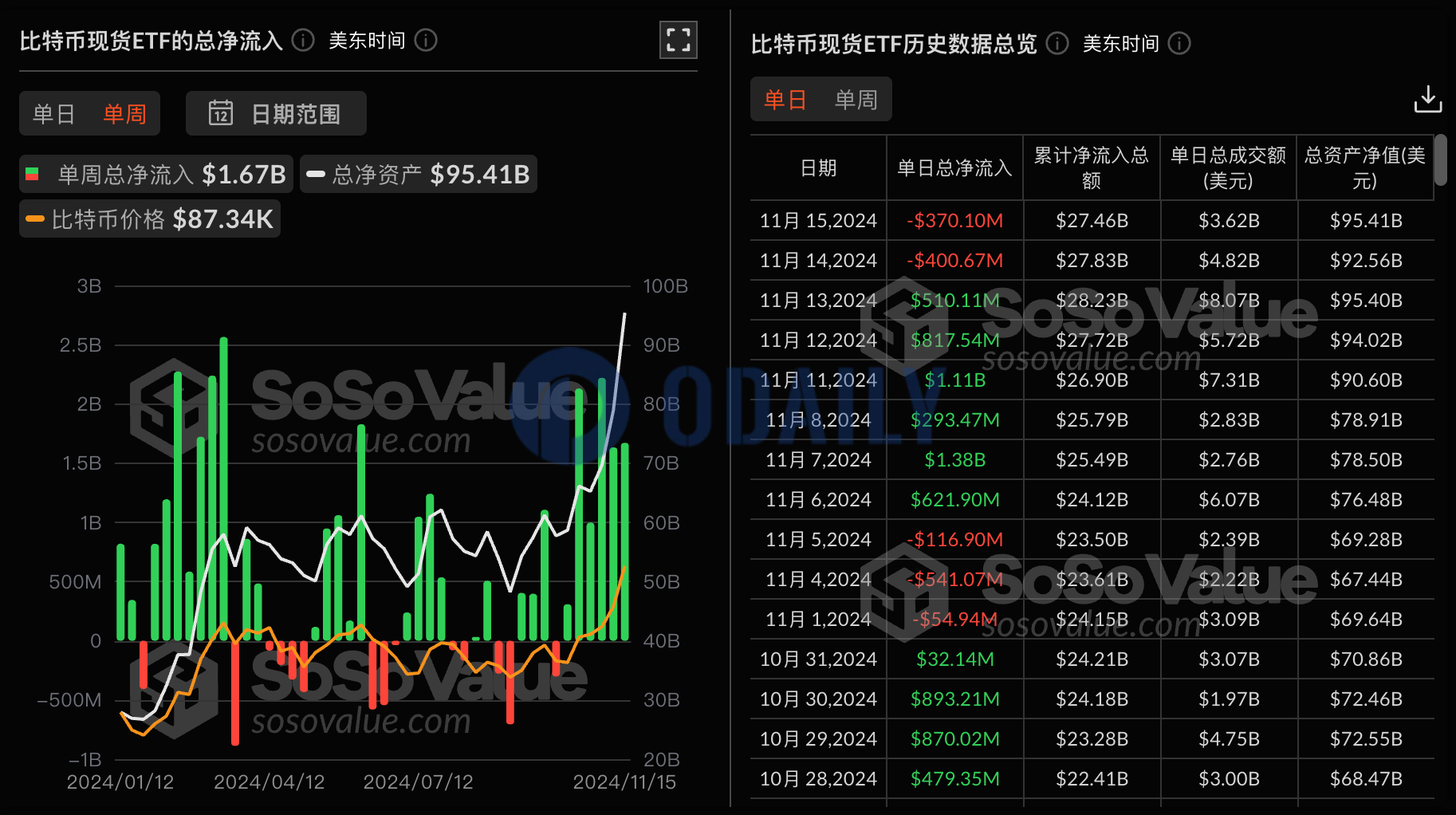The image size is (1456, 815).
Task: Click the $8.07B trading volume cell
Action: coord(1228,300)
